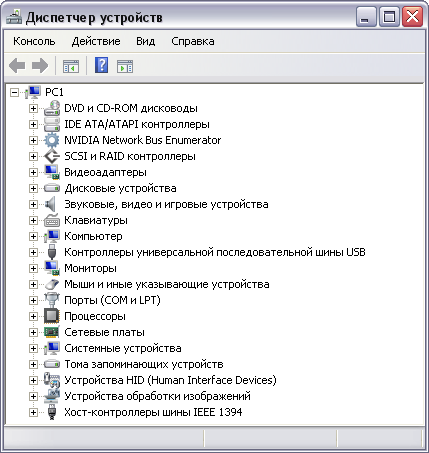Select Хост-контроллеры шины IEEE 1394 item

153,412
